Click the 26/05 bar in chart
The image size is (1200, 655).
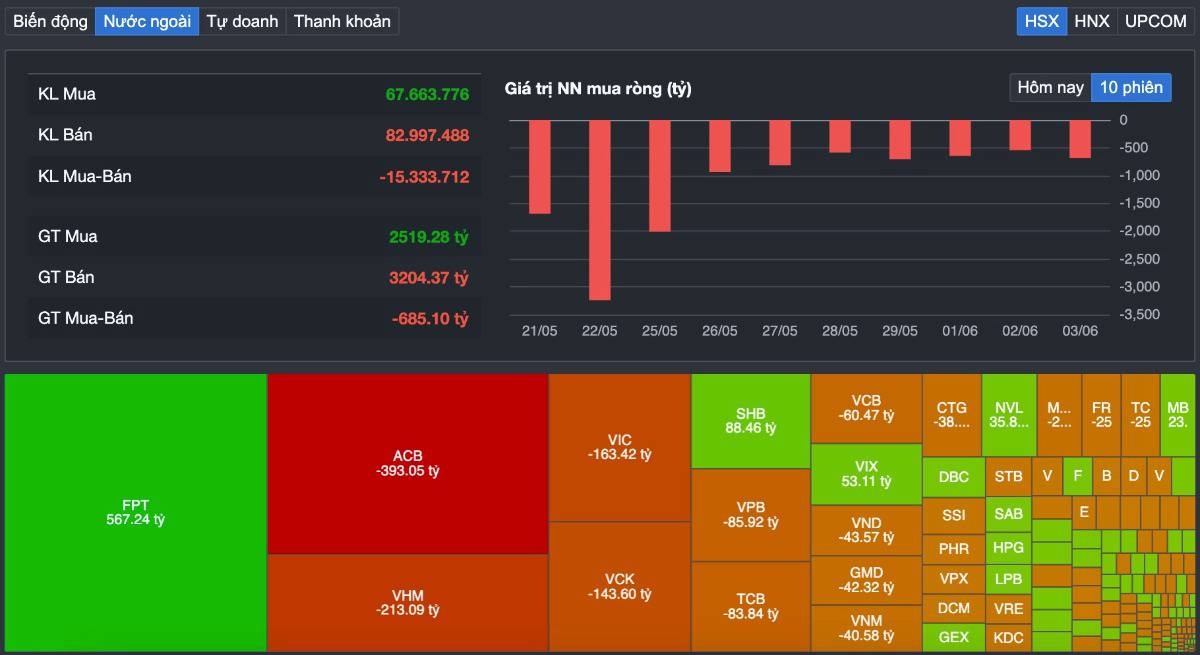click(720, 146)
